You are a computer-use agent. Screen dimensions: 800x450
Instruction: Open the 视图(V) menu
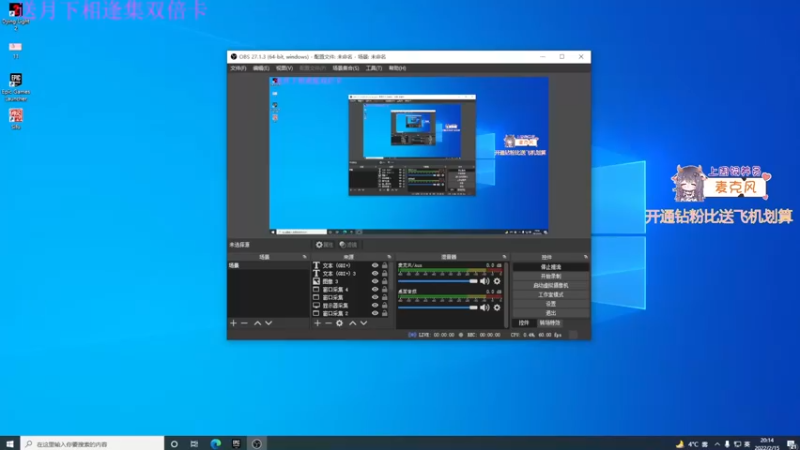284,68
